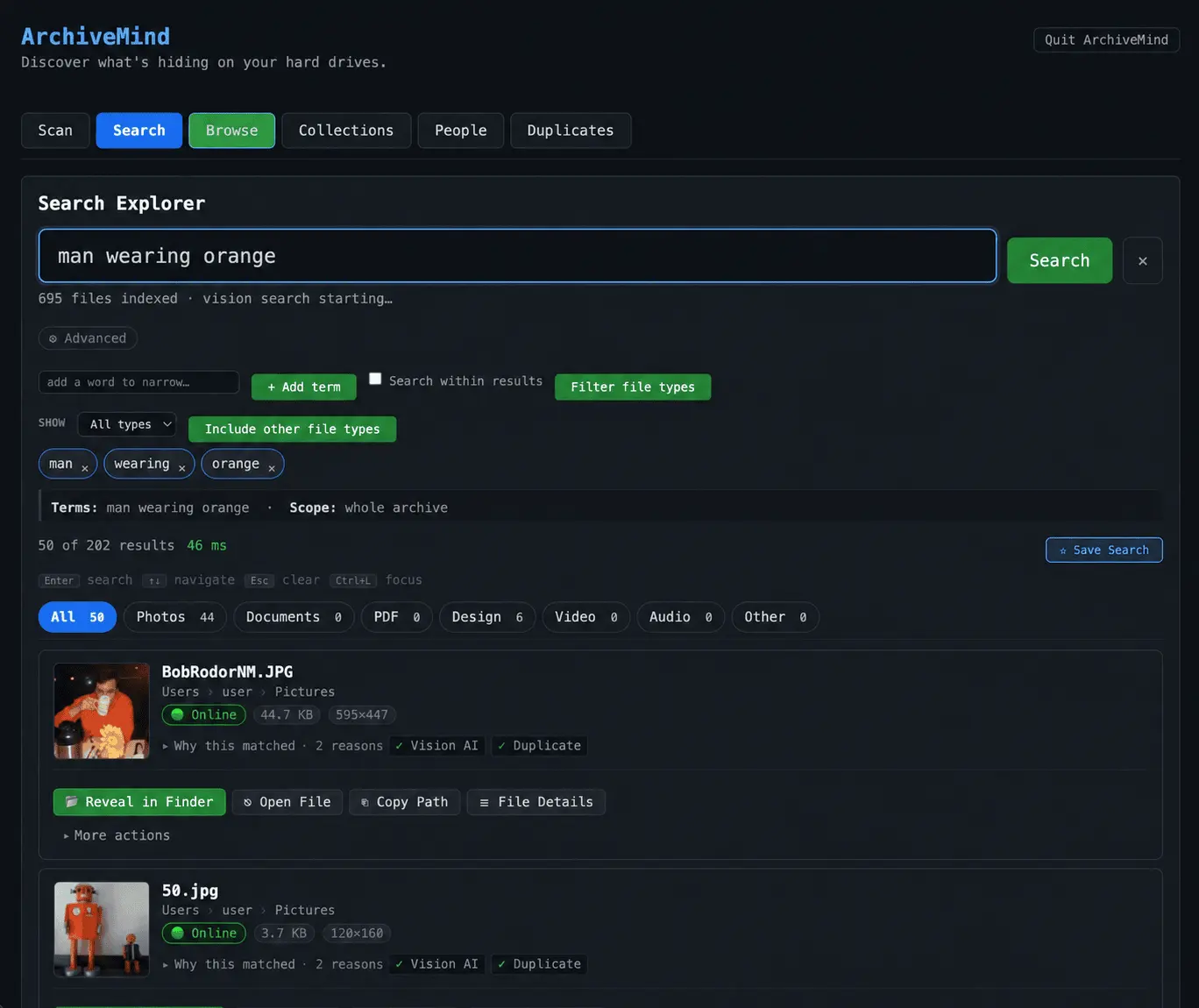The height and width of the screenshot is (1008, 1199).
Task: Switch to the Browse tab
Action: pyautogui.click(x=232, y=131)
